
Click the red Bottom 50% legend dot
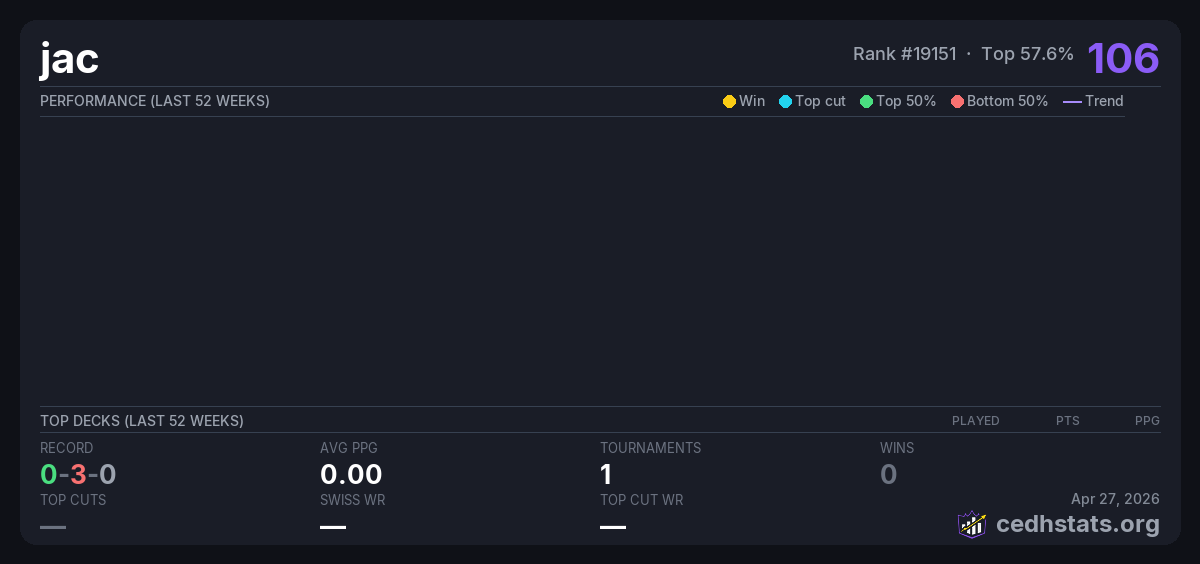957,101
